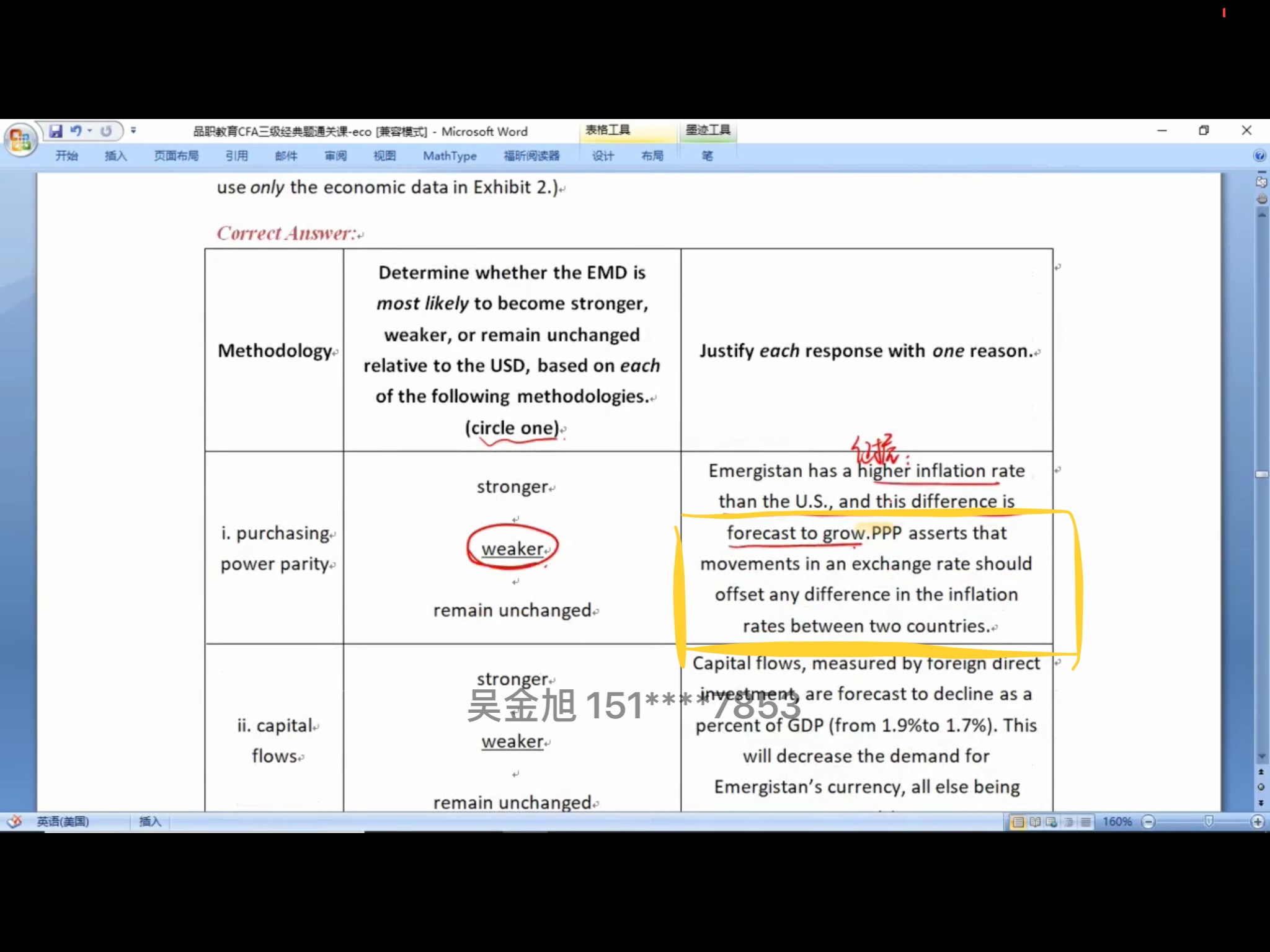This screenshot has width=1270, height=952.
Task: Open the ink tools 笔 (Pens) tab
Action: (x=707, y=156)
